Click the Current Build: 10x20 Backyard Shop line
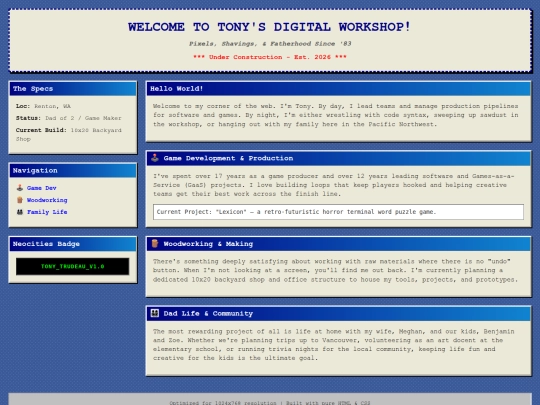Image resolution: width=540 pixels, height=405 pixels. 69,135
